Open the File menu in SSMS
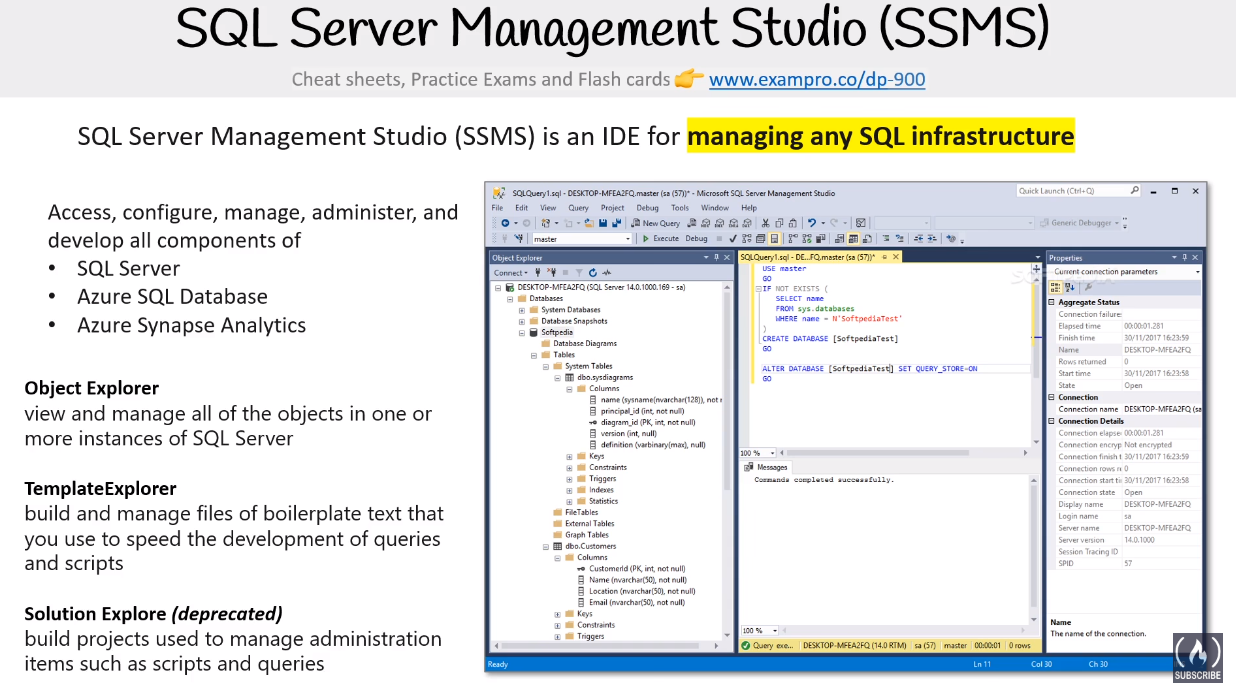 (x=496, y=208)
